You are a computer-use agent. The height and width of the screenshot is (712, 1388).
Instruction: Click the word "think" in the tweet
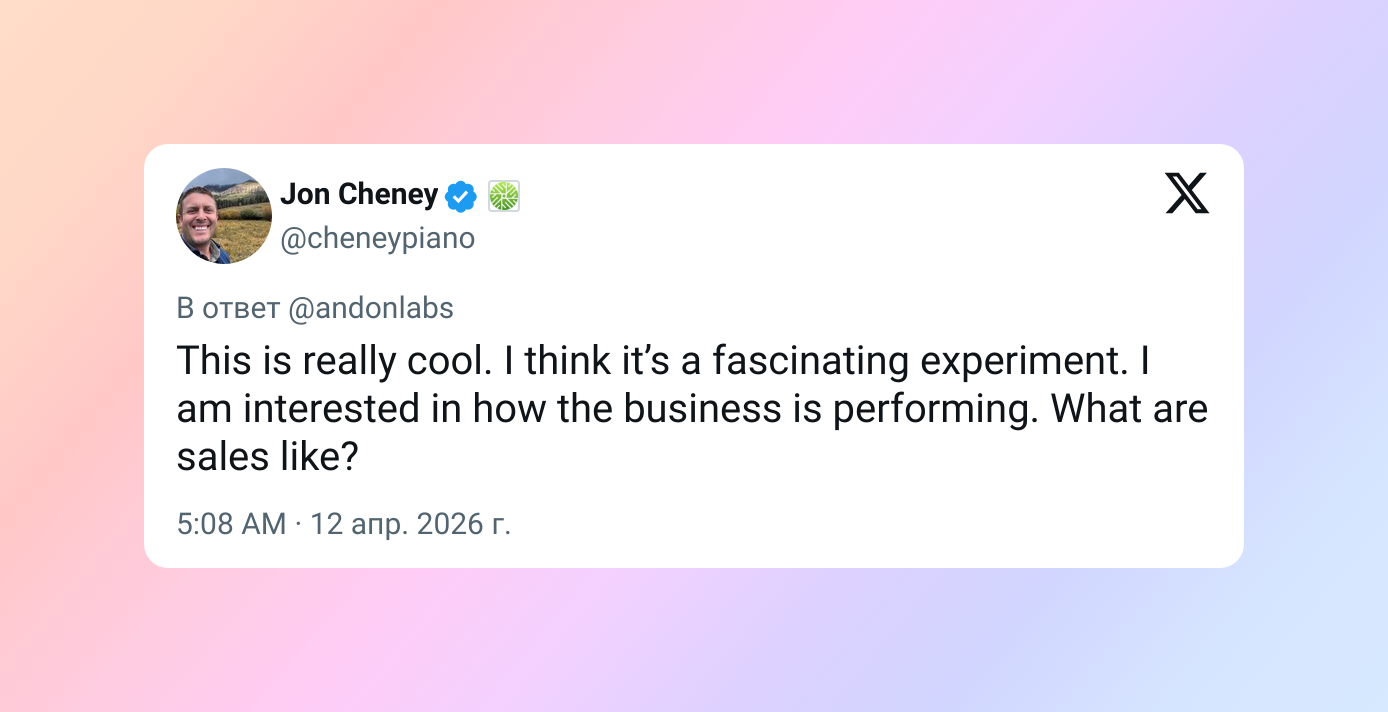[x=568, y=361]
